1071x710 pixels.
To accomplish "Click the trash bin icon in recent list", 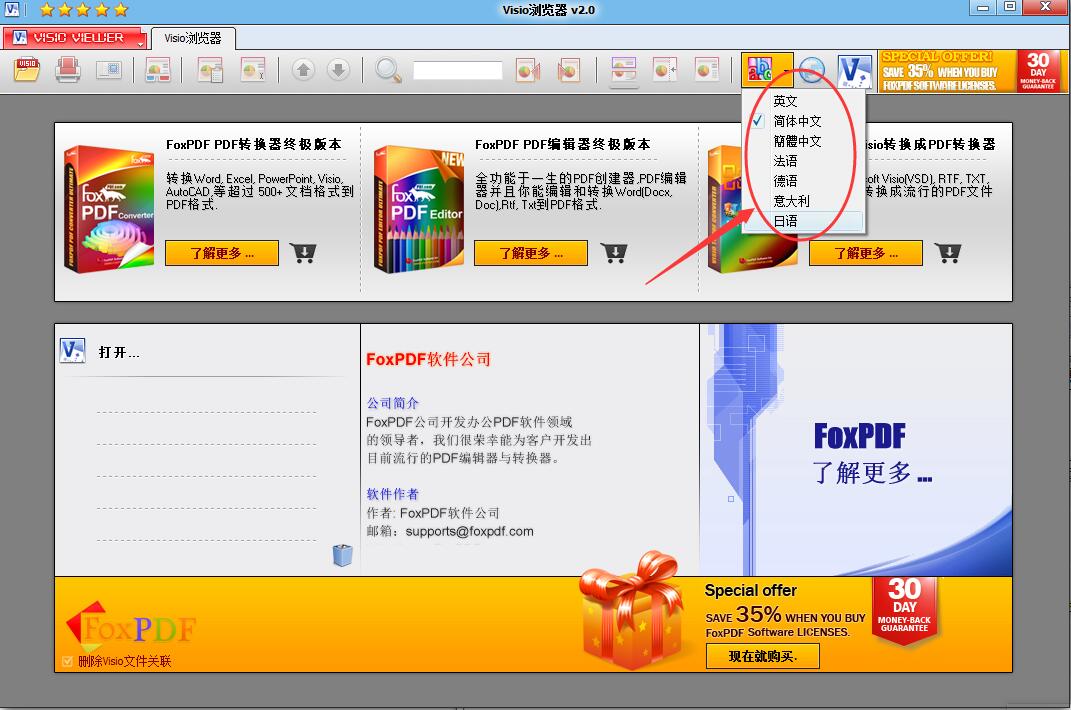I will [342, 555].
